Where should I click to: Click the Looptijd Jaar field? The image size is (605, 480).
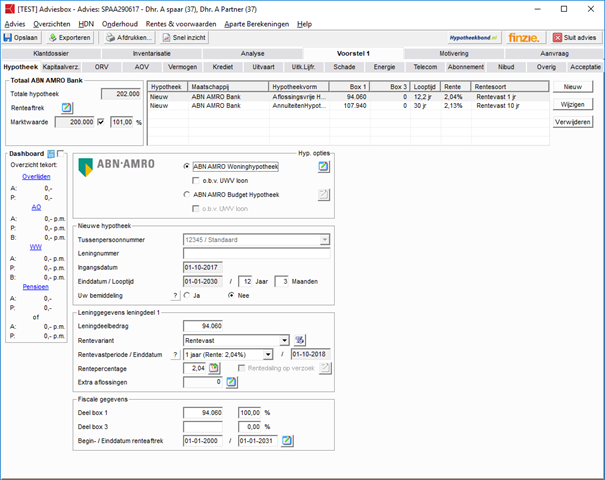[245, 282]
